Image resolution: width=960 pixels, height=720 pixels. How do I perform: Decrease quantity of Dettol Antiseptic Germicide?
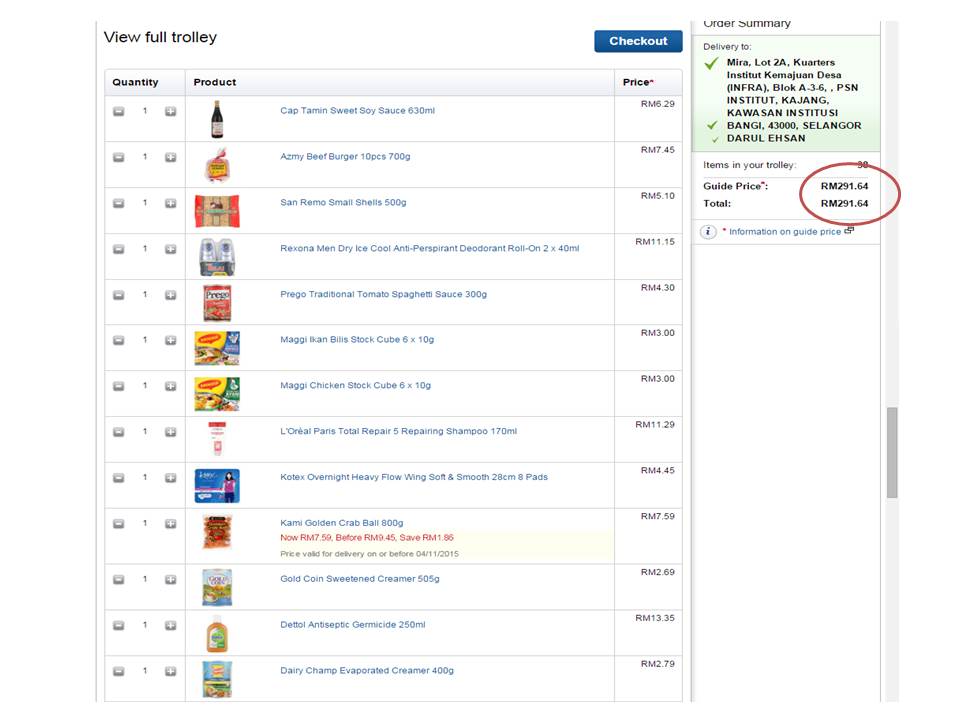tap(119, 626)
